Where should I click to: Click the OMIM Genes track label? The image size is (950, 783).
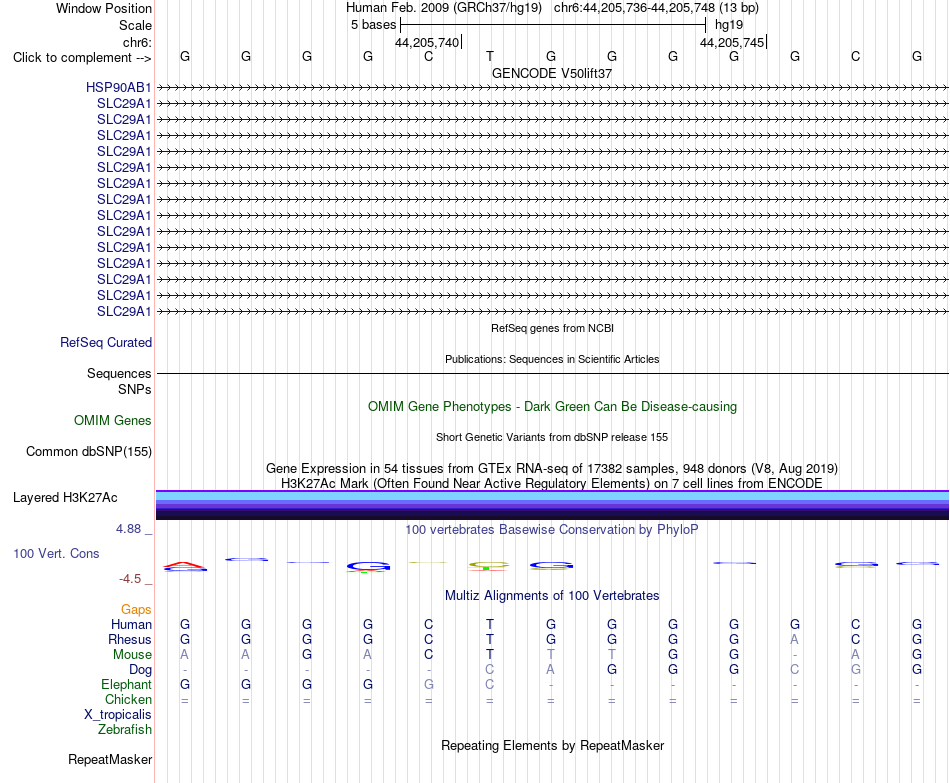(x=113, y=421)
